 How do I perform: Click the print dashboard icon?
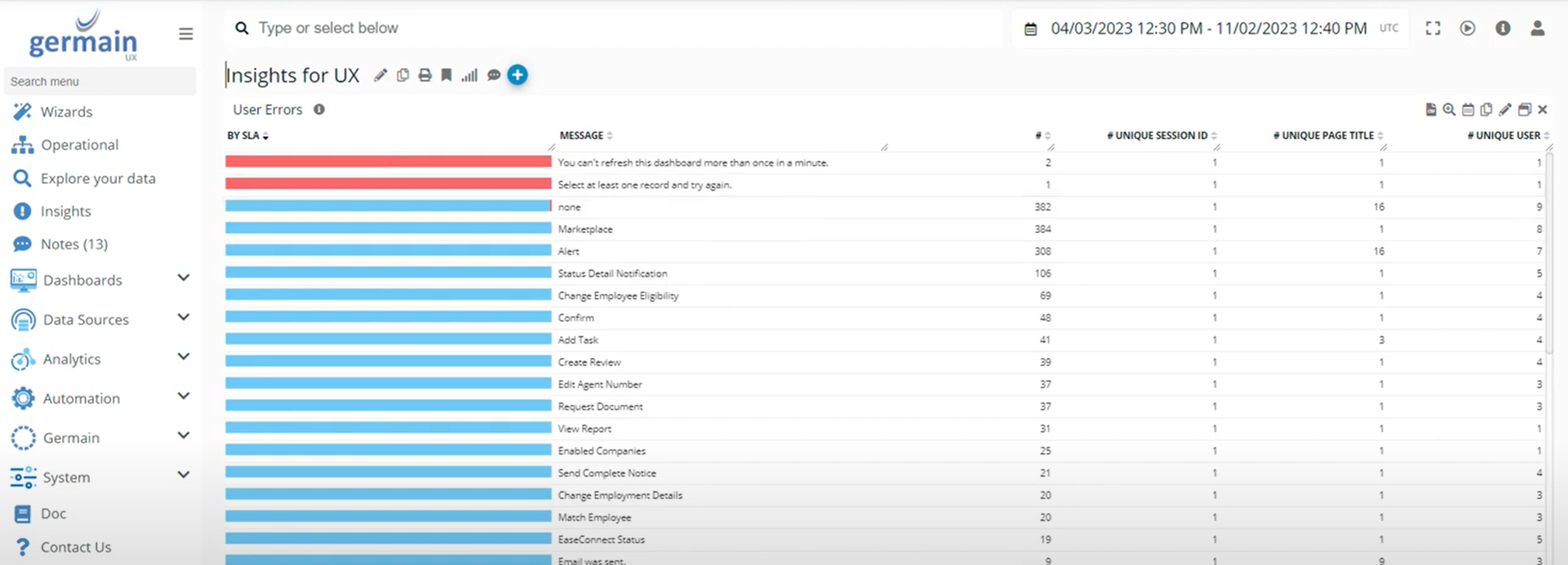425,75
